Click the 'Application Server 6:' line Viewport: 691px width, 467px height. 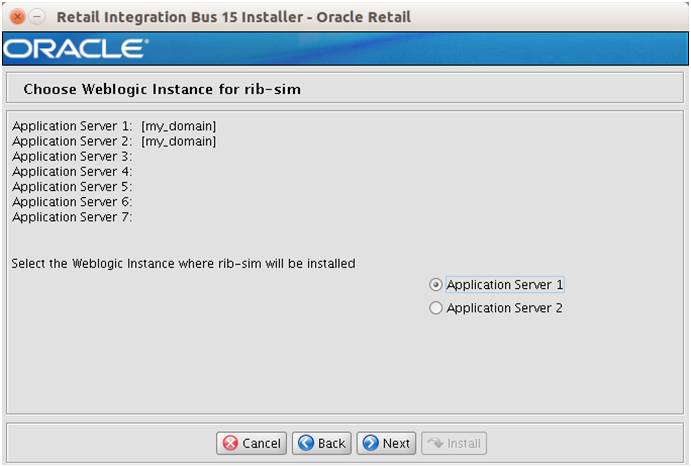(72, 202)
